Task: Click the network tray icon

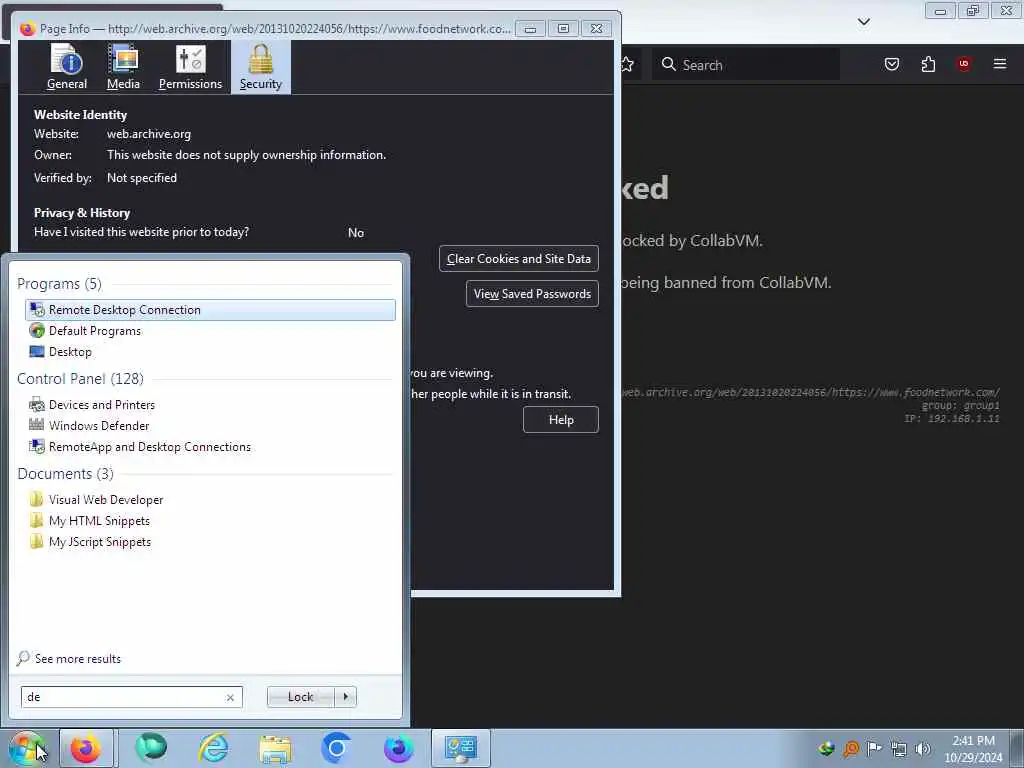Action: [899, 748]
